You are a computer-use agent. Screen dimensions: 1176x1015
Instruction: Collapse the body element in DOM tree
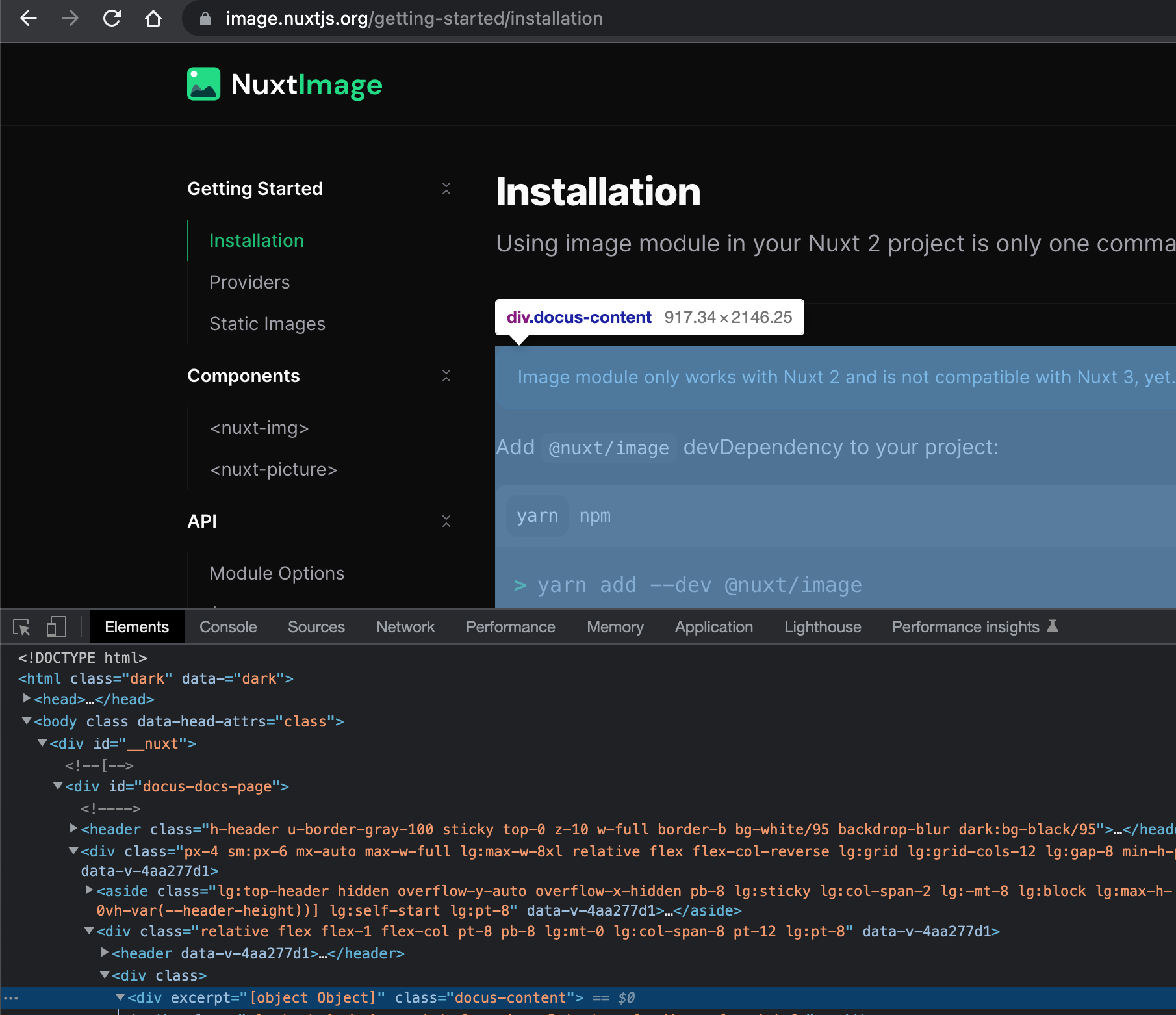(x=27, y=721)
